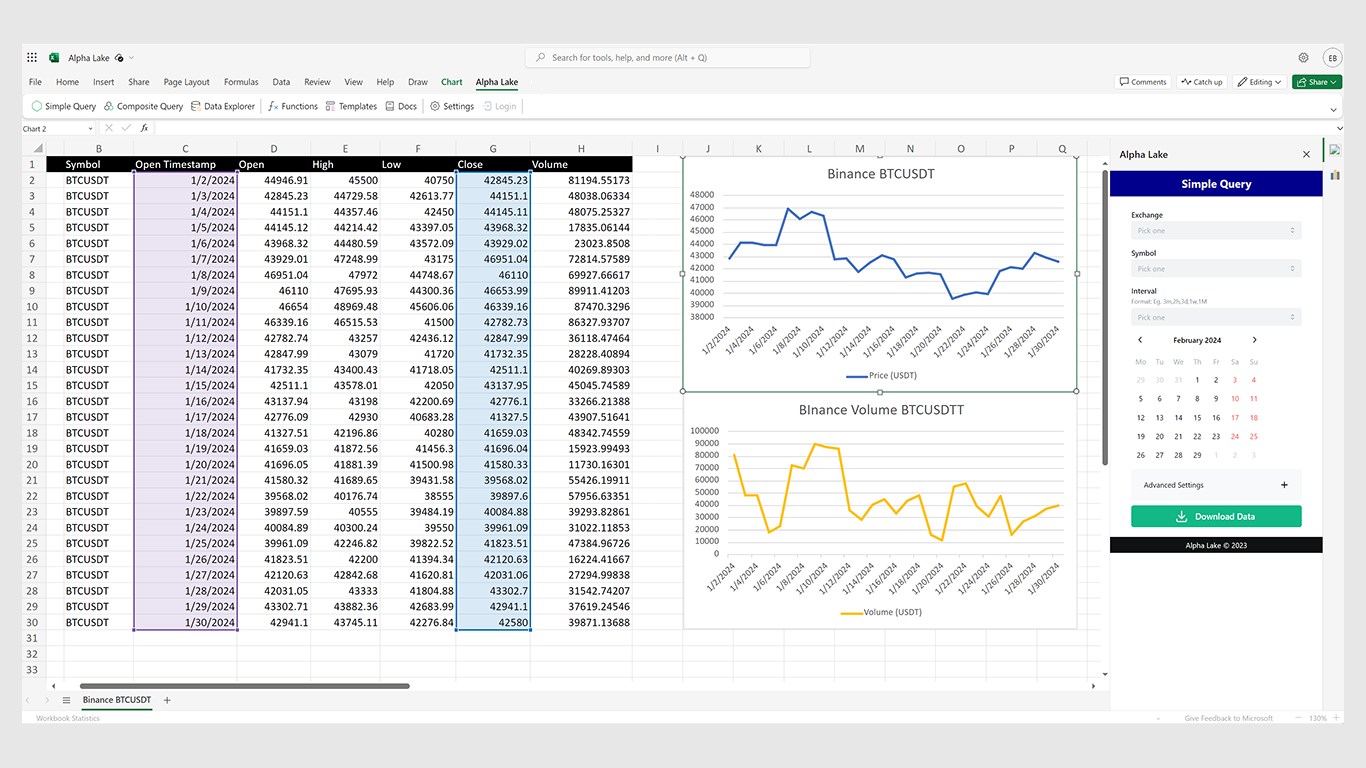
Task: Click the side panel vertical scrollbar
Action: click(x=1105, y=316)
